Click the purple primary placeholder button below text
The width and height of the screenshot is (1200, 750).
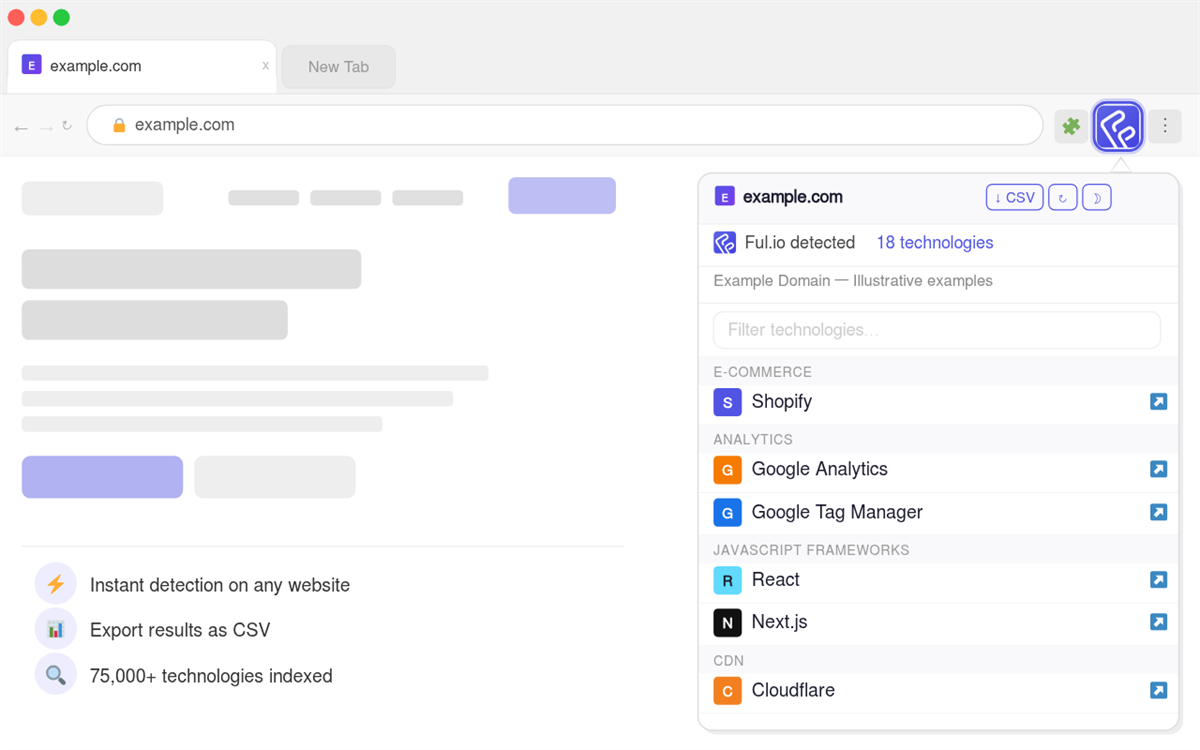point(102,477)
